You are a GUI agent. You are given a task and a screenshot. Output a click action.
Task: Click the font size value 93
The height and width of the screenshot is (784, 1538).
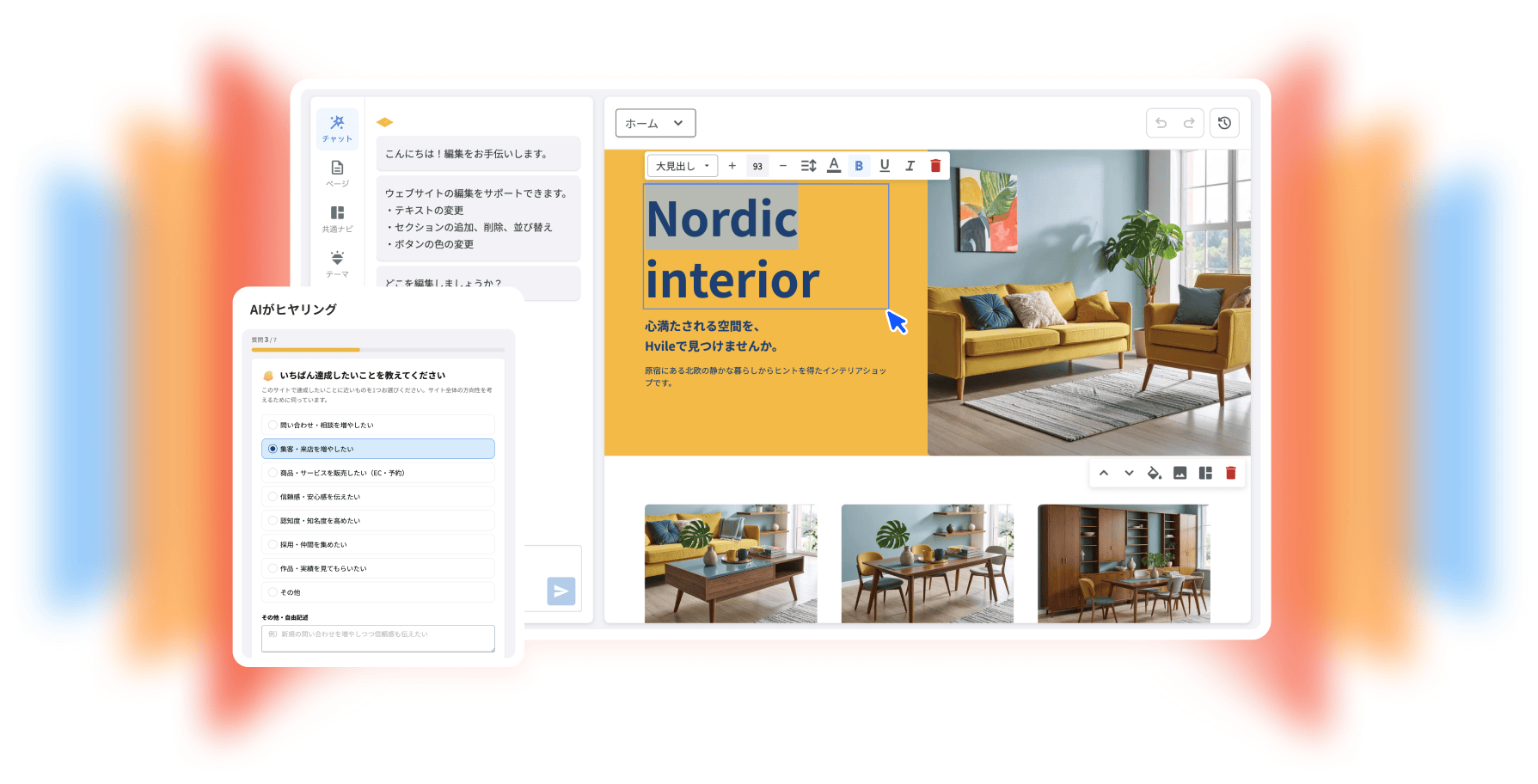[757, 167]
